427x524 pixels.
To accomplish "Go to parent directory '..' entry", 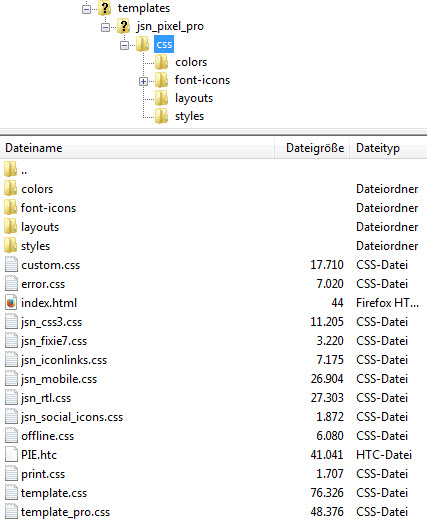I will [24, 170].
